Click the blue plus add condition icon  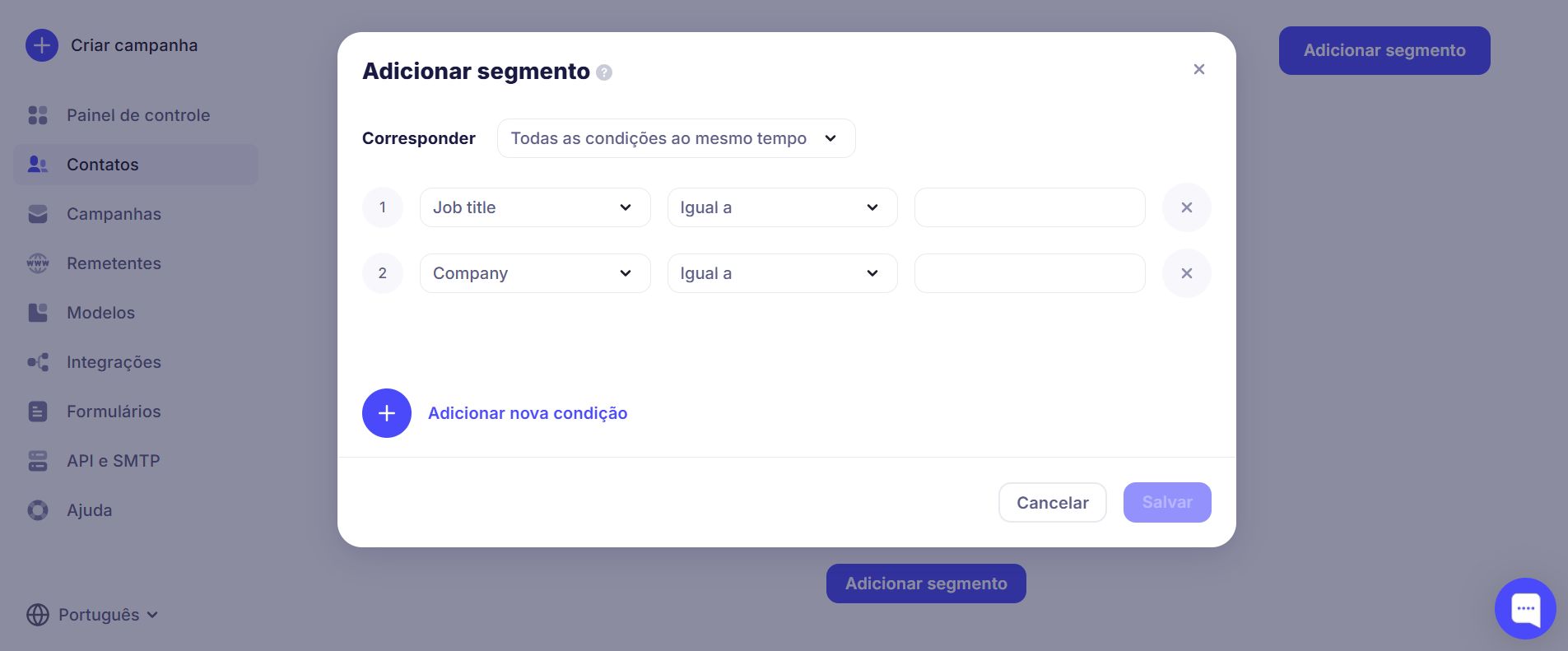(387, 413)
